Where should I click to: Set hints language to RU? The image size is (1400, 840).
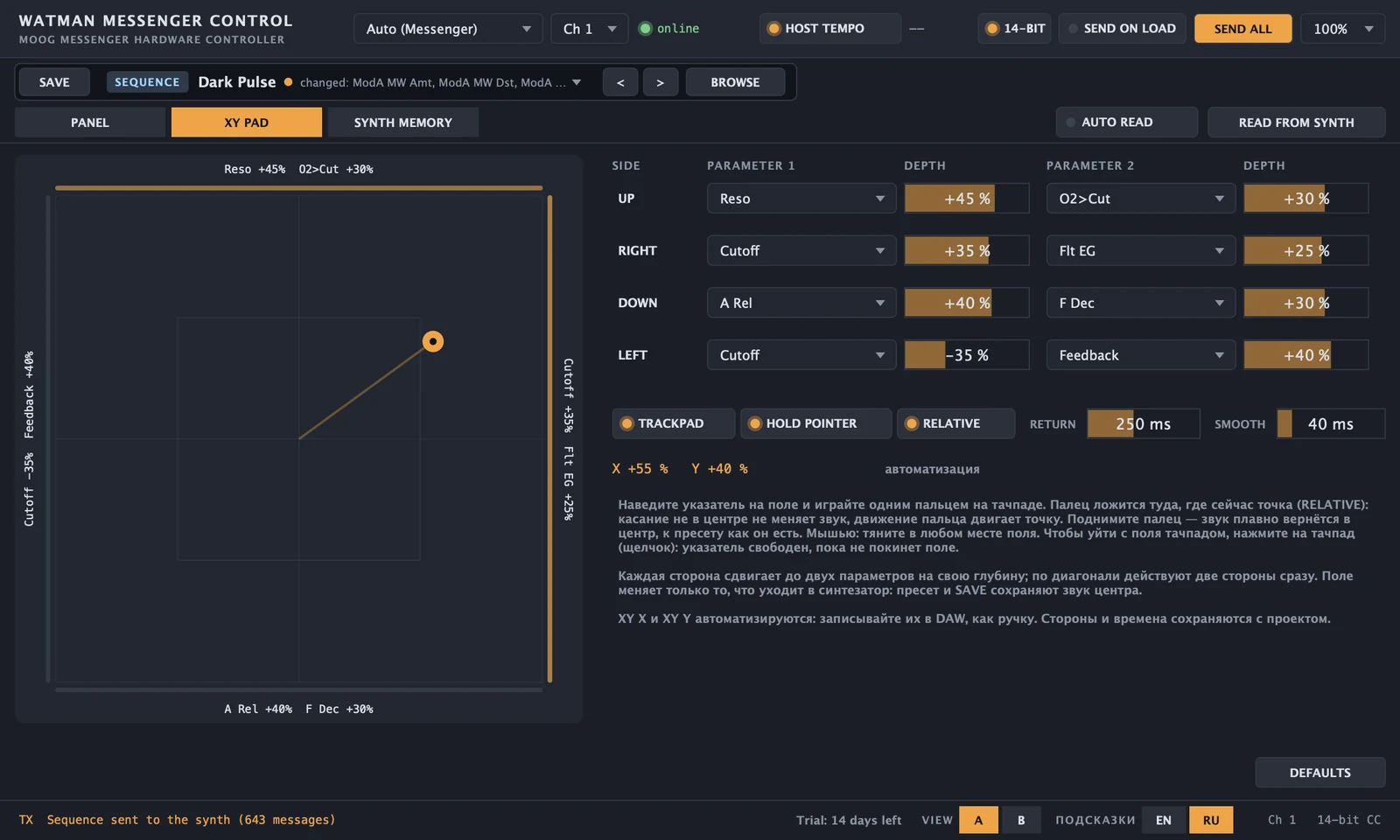(x=1211, y=820)
